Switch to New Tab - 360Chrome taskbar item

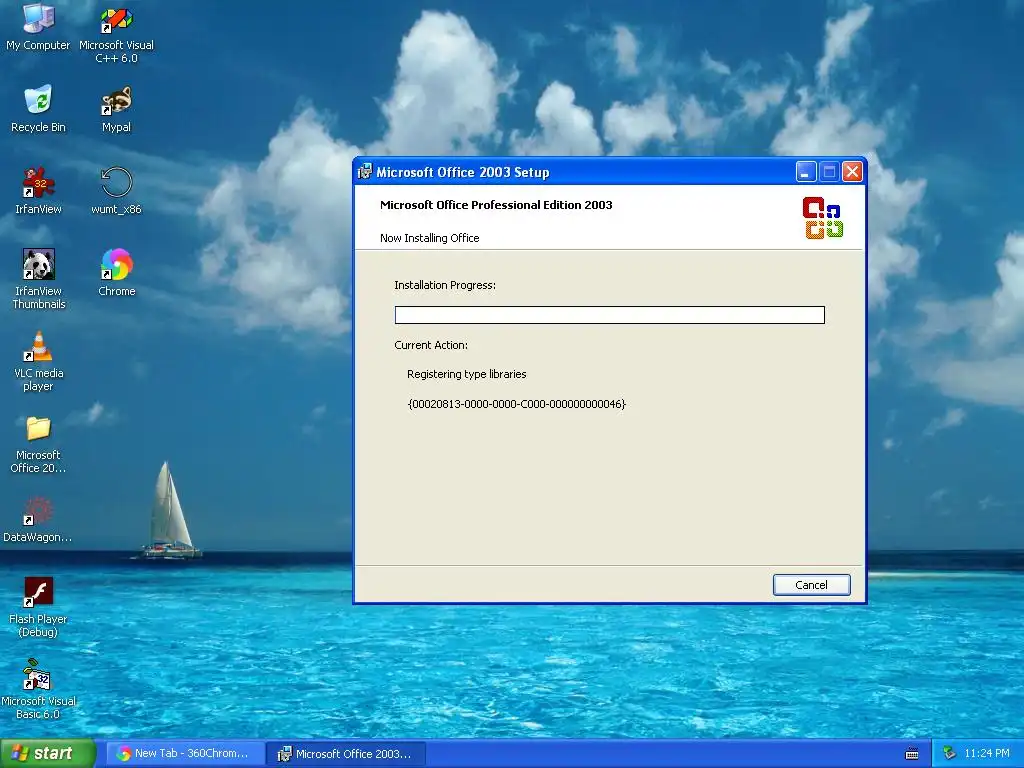point(185,754)
